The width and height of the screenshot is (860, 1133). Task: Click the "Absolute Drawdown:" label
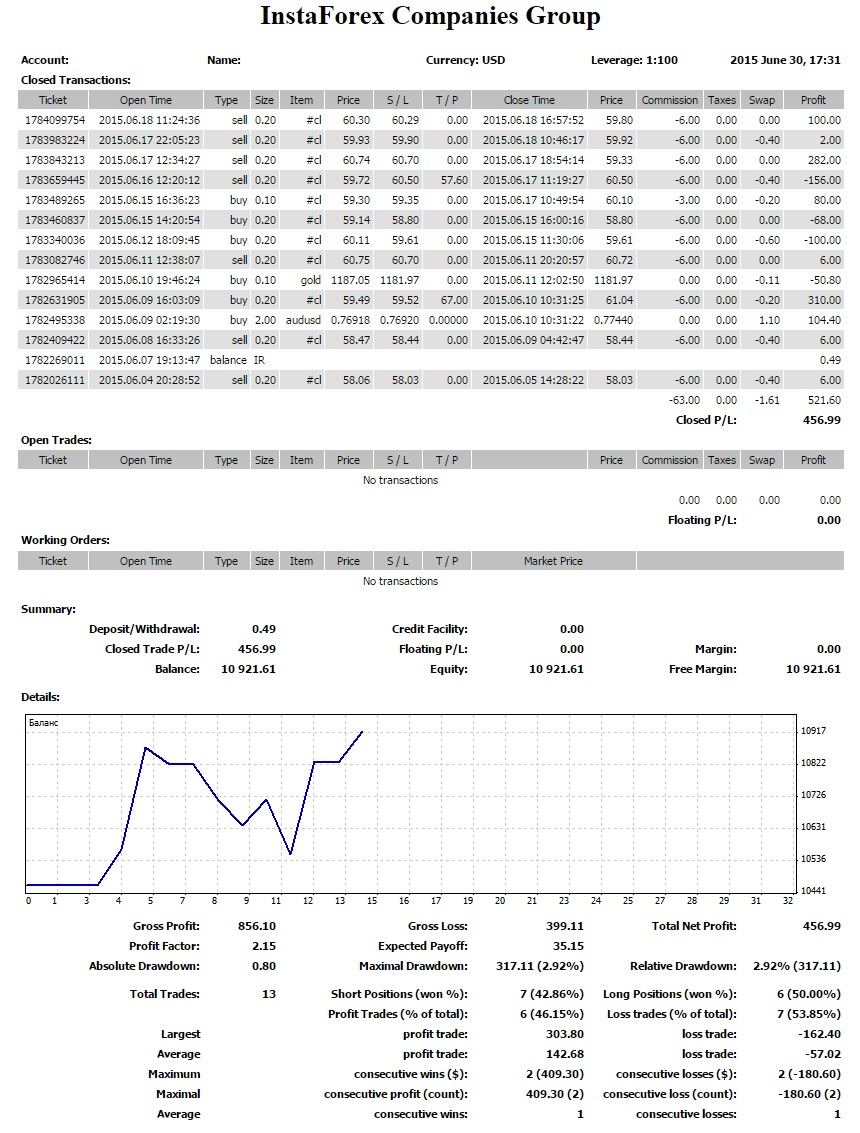[x=145, y=966]
